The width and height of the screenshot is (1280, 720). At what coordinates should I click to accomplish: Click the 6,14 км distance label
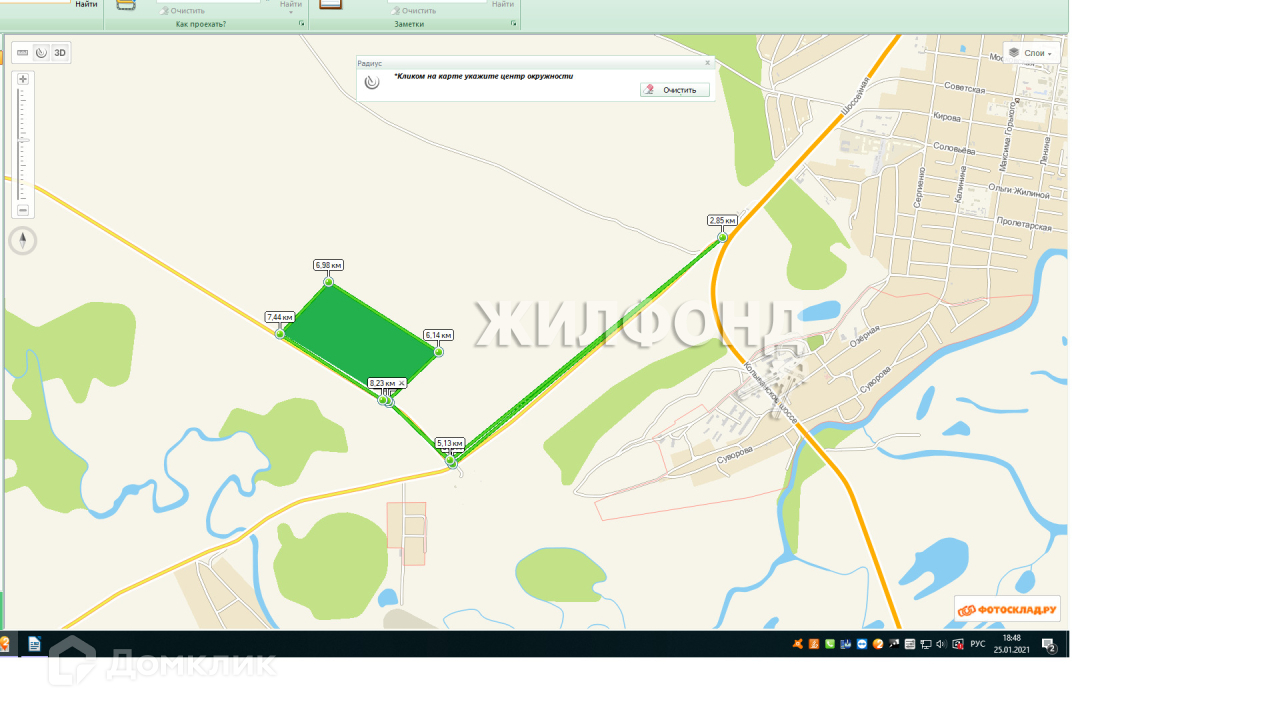pos(438,335)
